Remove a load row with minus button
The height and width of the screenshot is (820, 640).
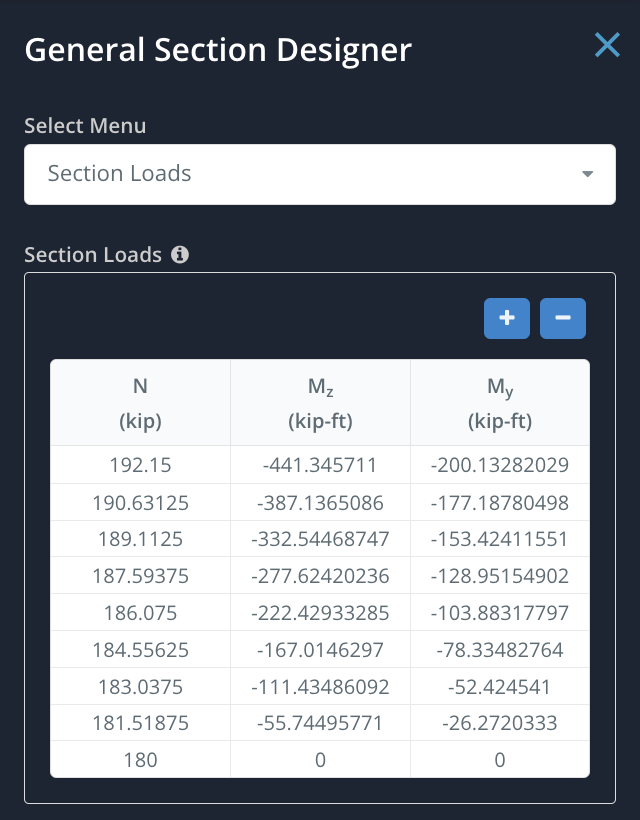[563, 318]
